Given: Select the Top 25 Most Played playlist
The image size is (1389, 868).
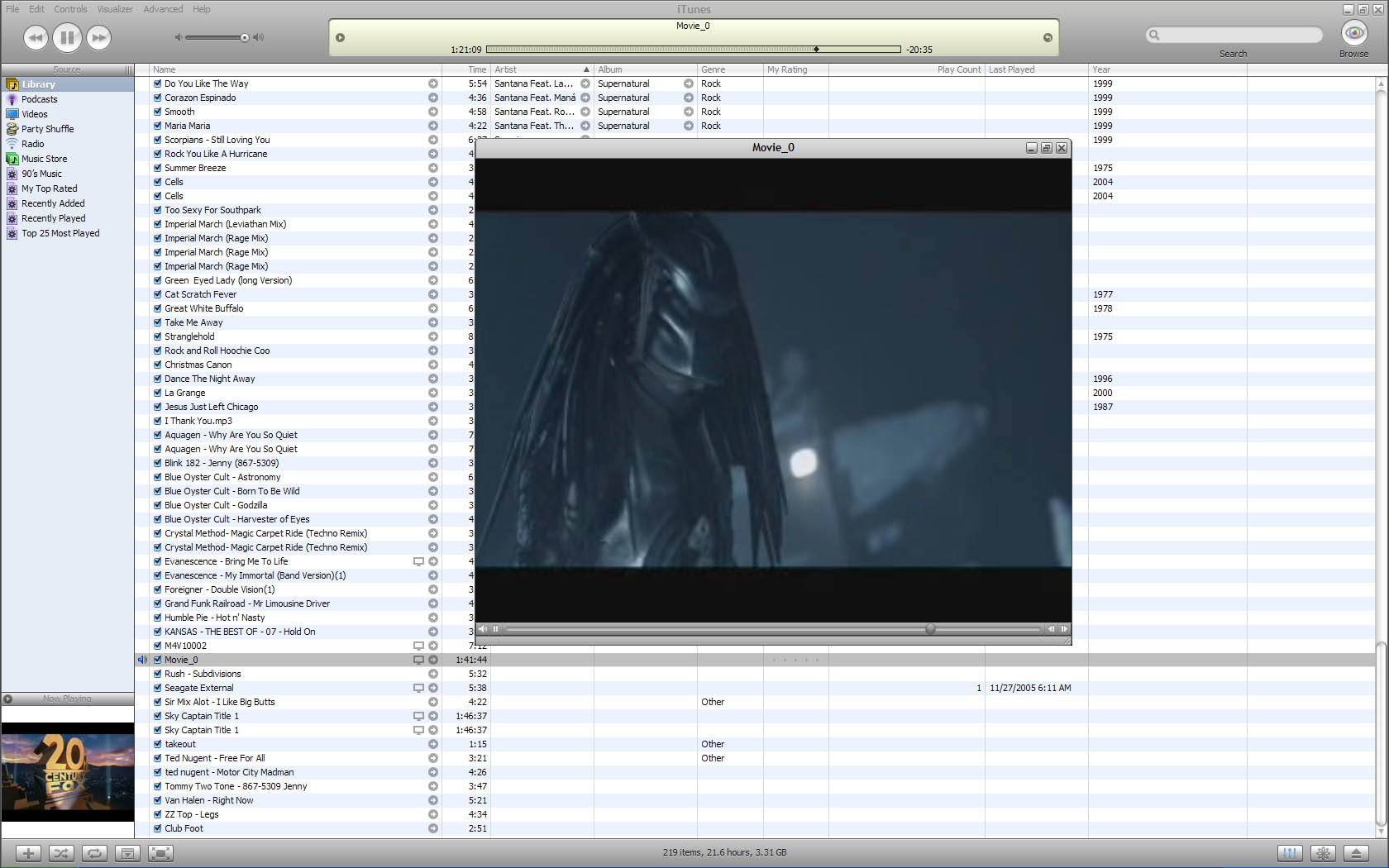Looking at the screenshot, I should click(60, 233).
